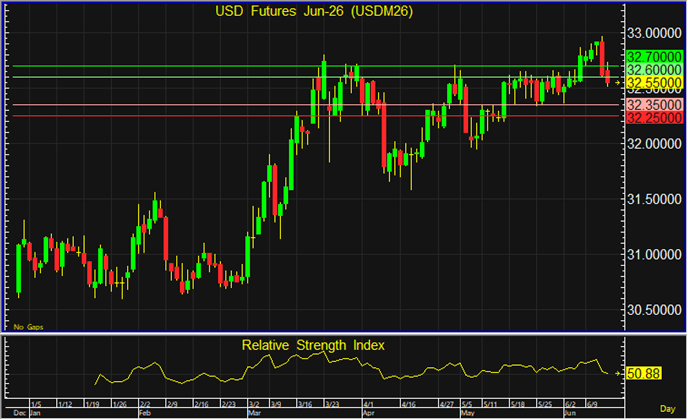The width and height of the screenshot is (688, 420).
Task: Select the red 32.25000 price label
Action: coord(654,118)
